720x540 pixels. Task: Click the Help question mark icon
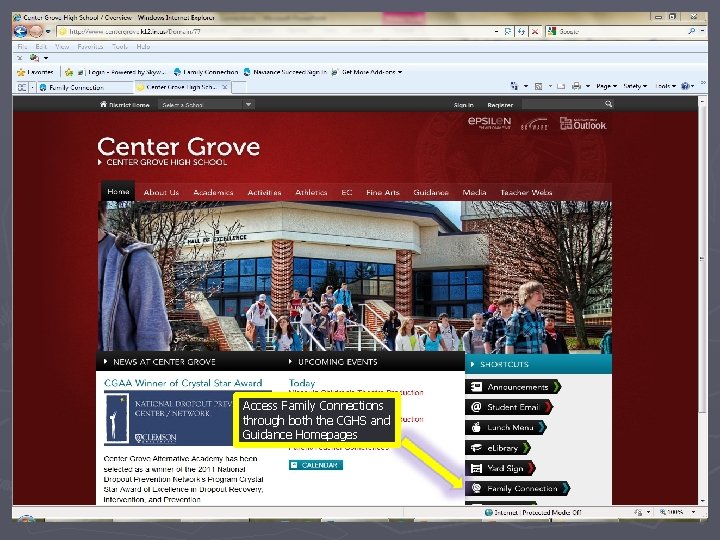coord(685,86)
